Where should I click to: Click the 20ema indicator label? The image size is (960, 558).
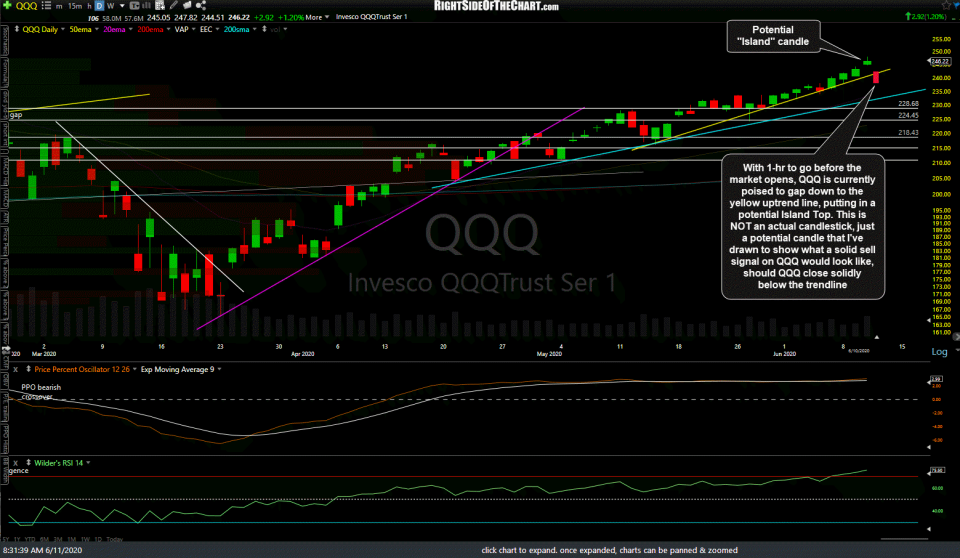point(114,29)
